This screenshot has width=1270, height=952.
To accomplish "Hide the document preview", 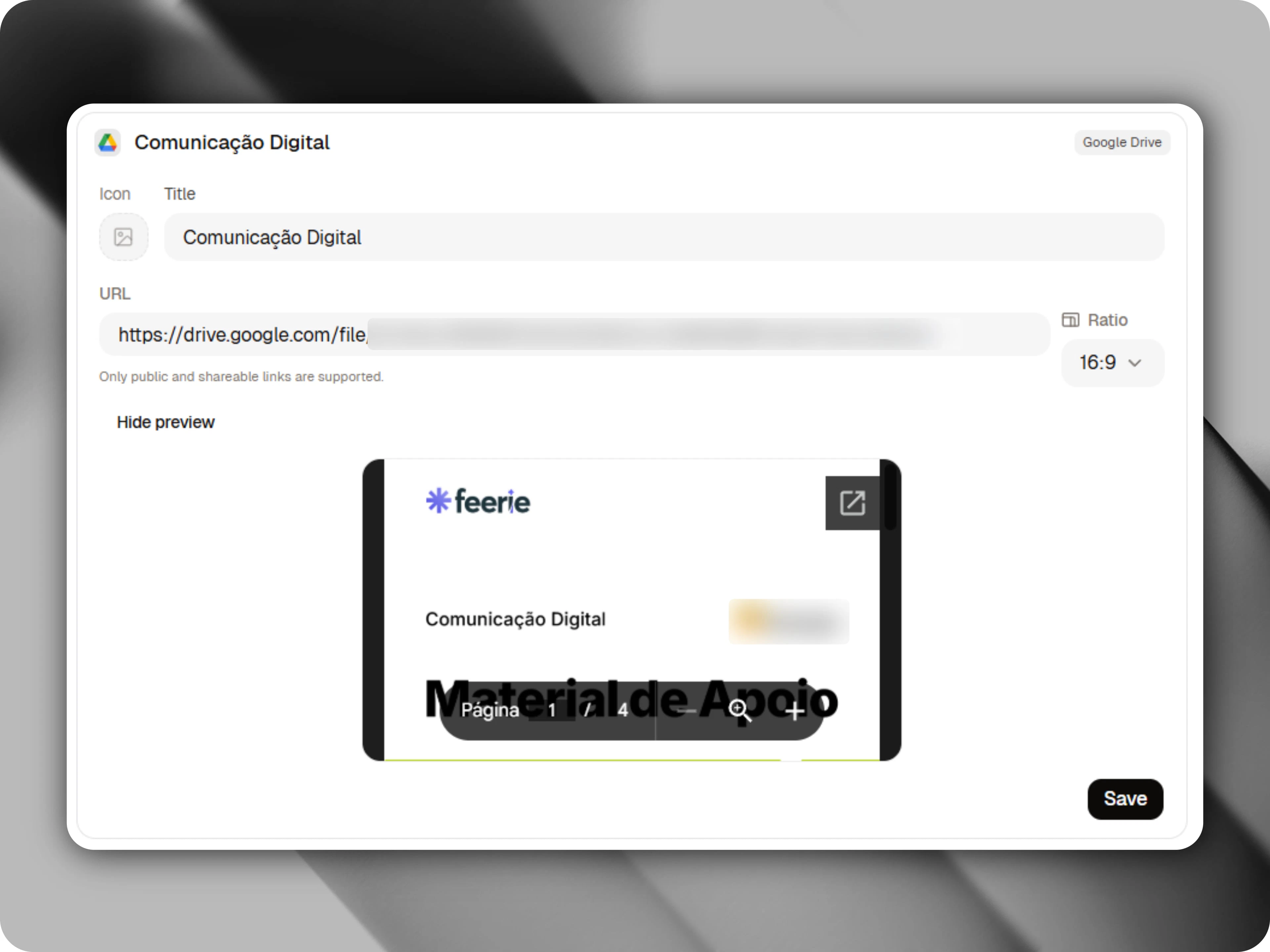I will coord(165,422).
